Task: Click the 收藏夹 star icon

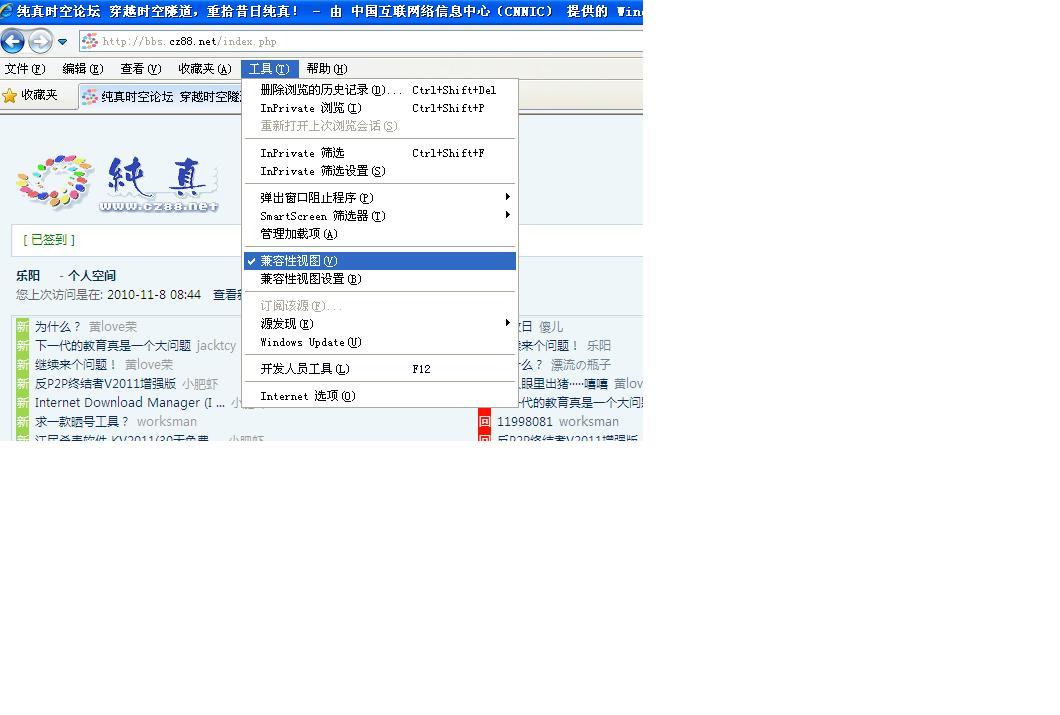Action: tap(9, 95)
